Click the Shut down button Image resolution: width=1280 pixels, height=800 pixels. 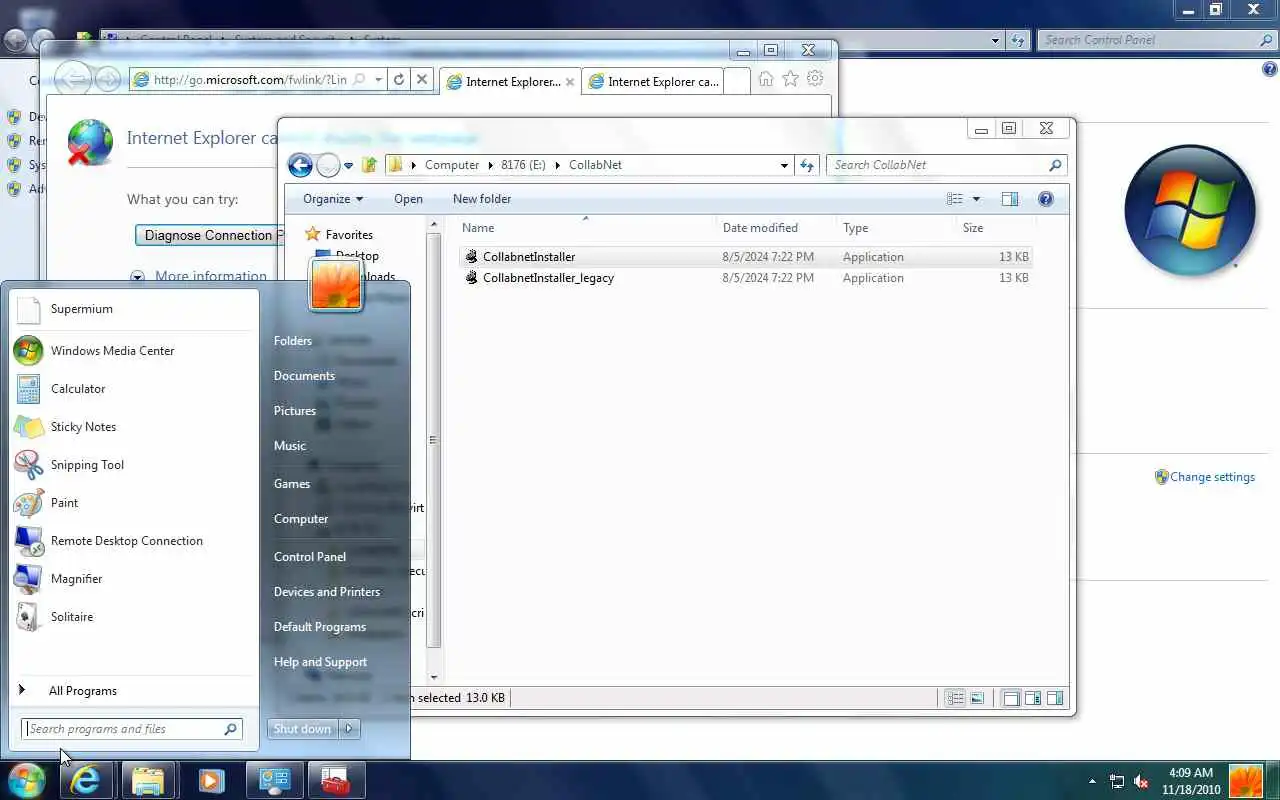click(303, 729)
